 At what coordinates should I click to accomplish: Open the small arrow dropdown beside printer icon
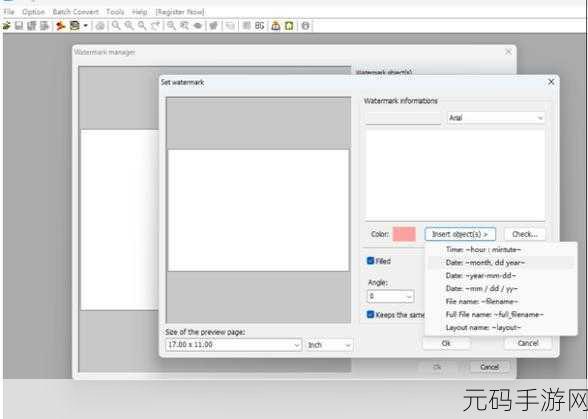click(86, 26)
